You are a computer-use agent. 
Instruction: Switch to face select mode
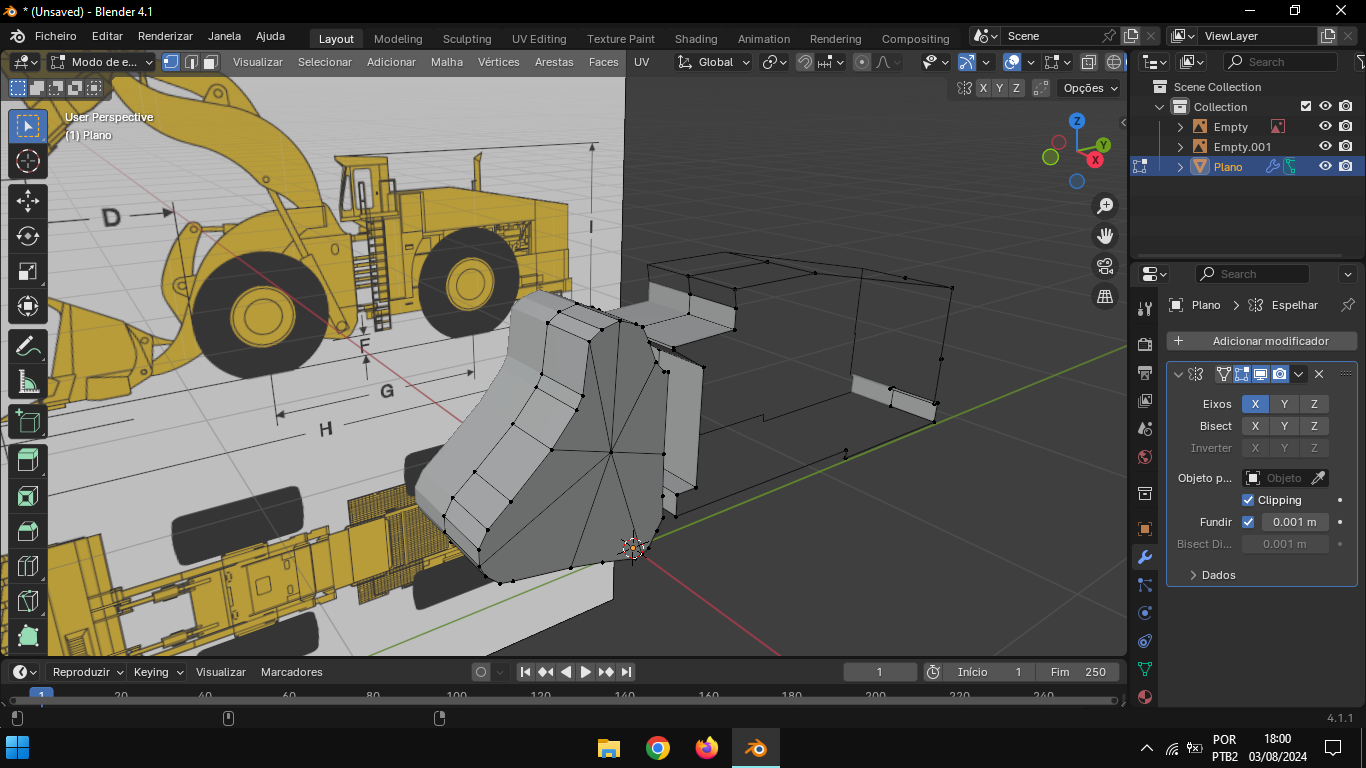[211, 62]
